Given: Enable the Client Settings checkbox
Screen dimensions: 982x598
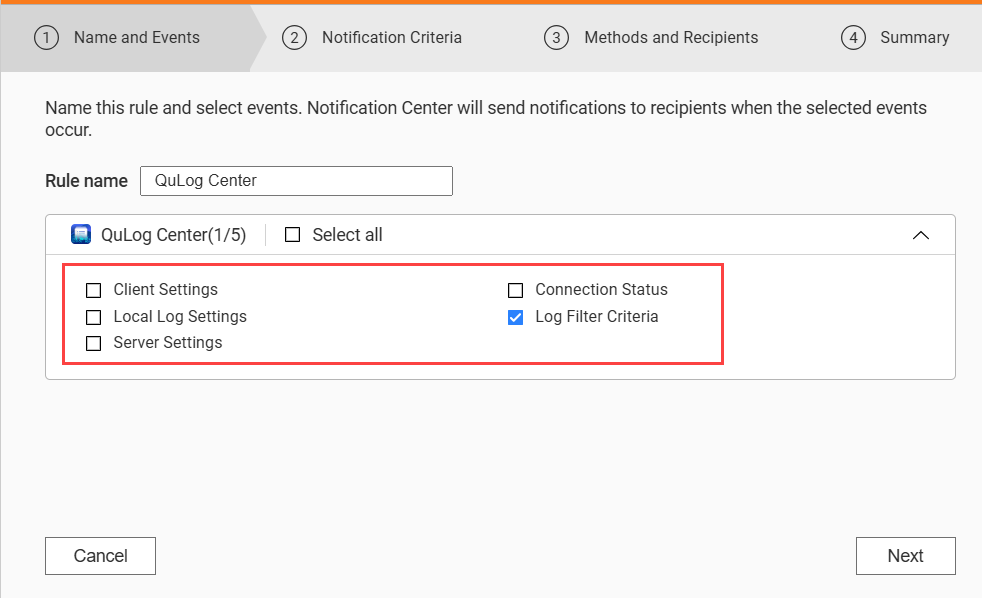Looking at the screenshot, I should pos(94,290).
